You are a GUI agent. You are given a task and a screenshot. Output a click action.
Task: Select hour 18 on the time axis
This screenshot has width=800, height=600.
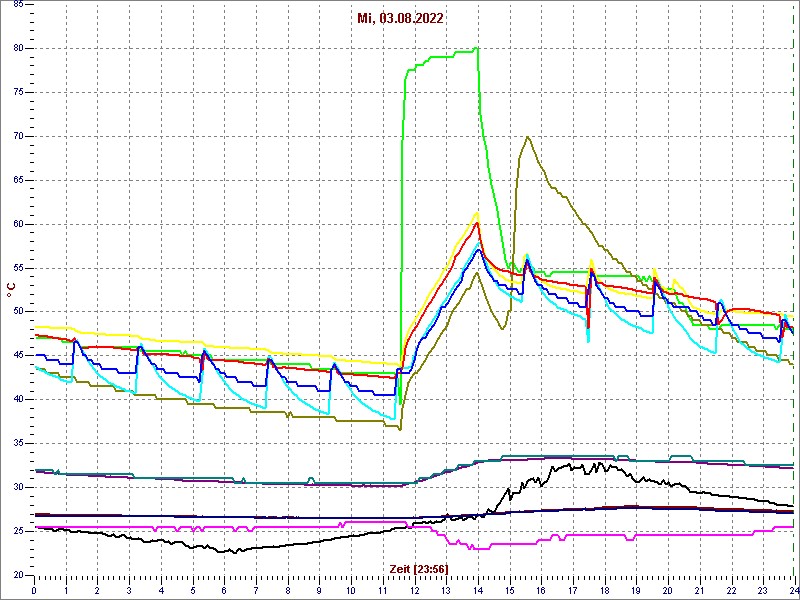[x=604, y=591]
